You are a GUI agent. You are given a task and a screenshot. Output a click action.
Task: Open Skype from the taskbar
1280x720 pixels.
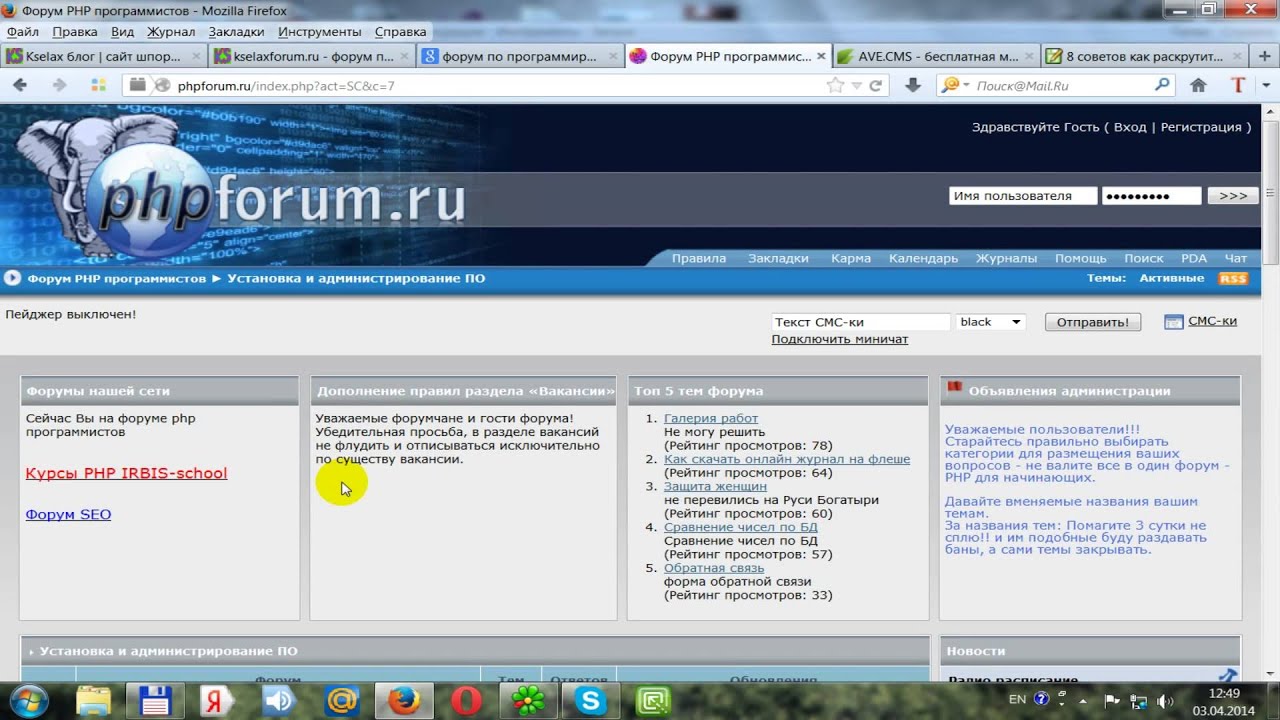click(x=590, y=701)
